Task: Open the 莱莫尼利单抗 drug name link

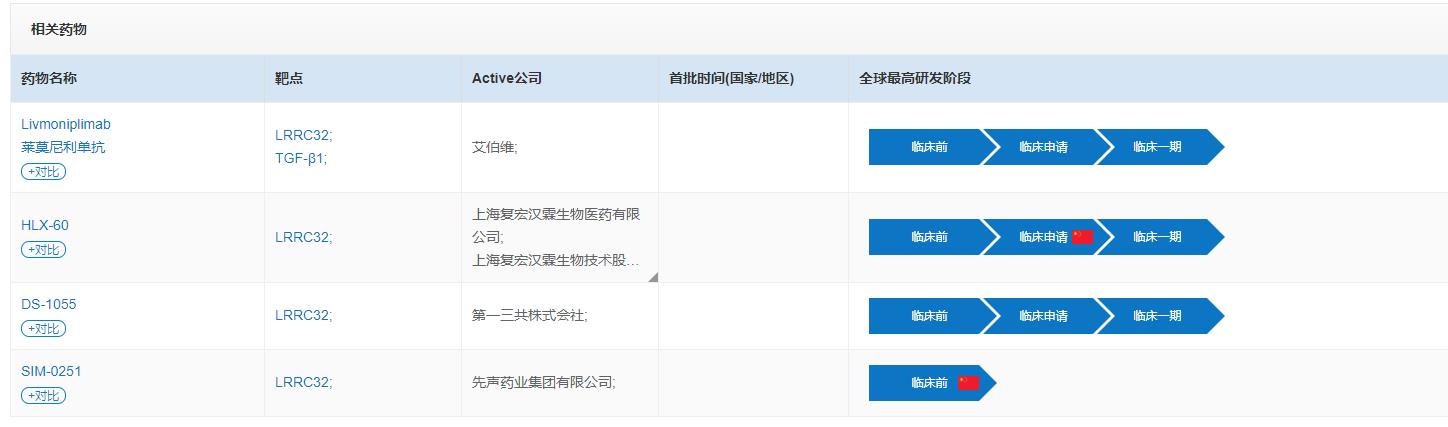Action: pyautogui.click(x=63, y=147)
